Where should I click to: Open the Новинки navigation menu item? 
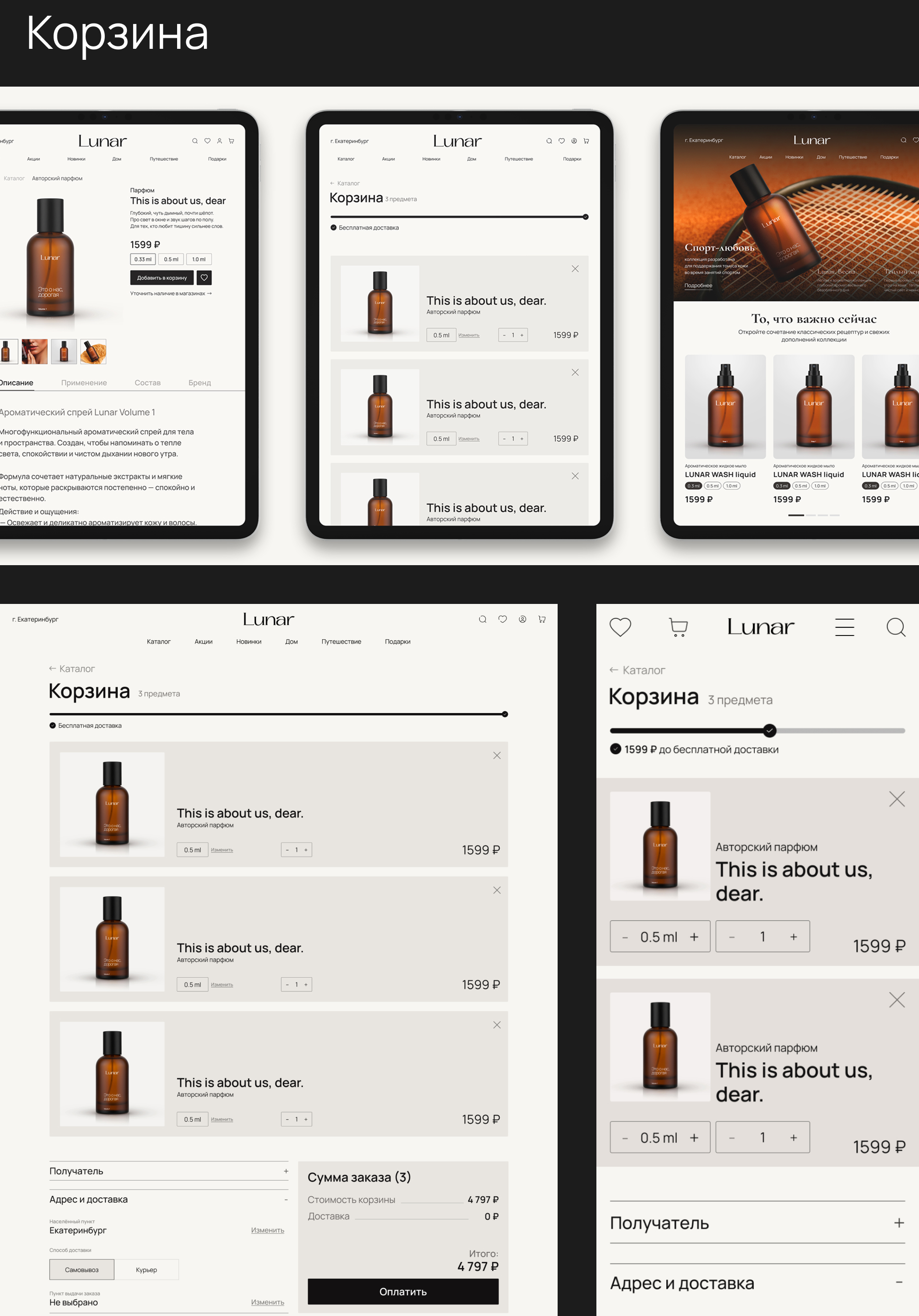(x=249, y=641)
